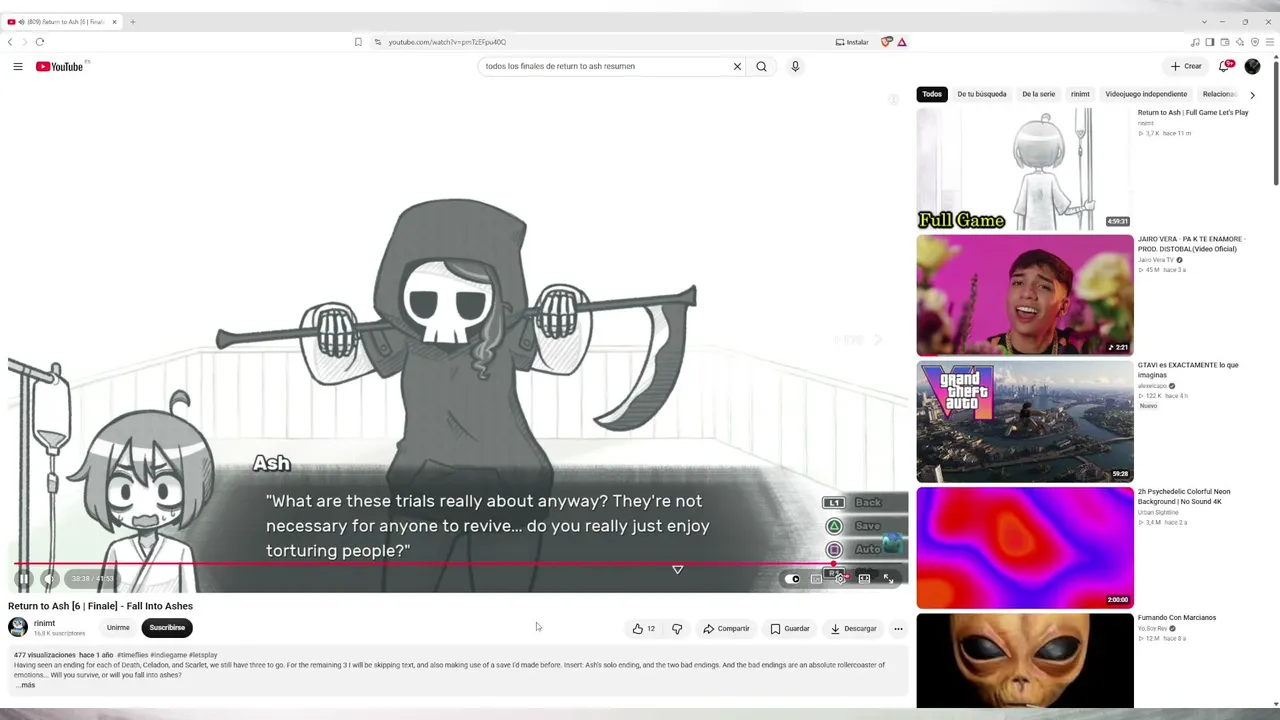This screenshot has height=720, width=1280.
Task: Click the magnifier search button
Action: 761,67
